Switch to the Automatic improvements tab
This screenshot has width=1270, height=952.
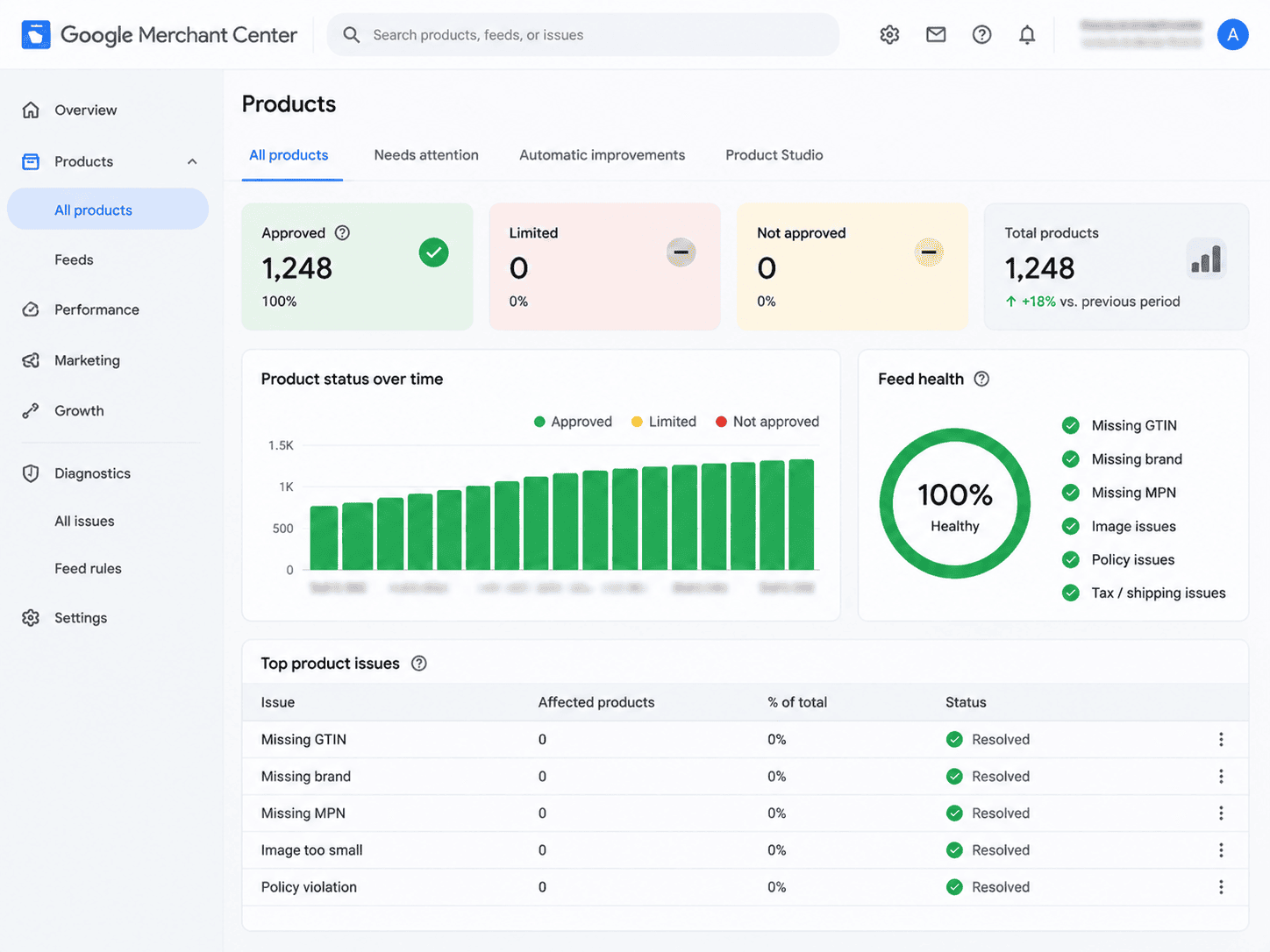(x=602, y=155)
